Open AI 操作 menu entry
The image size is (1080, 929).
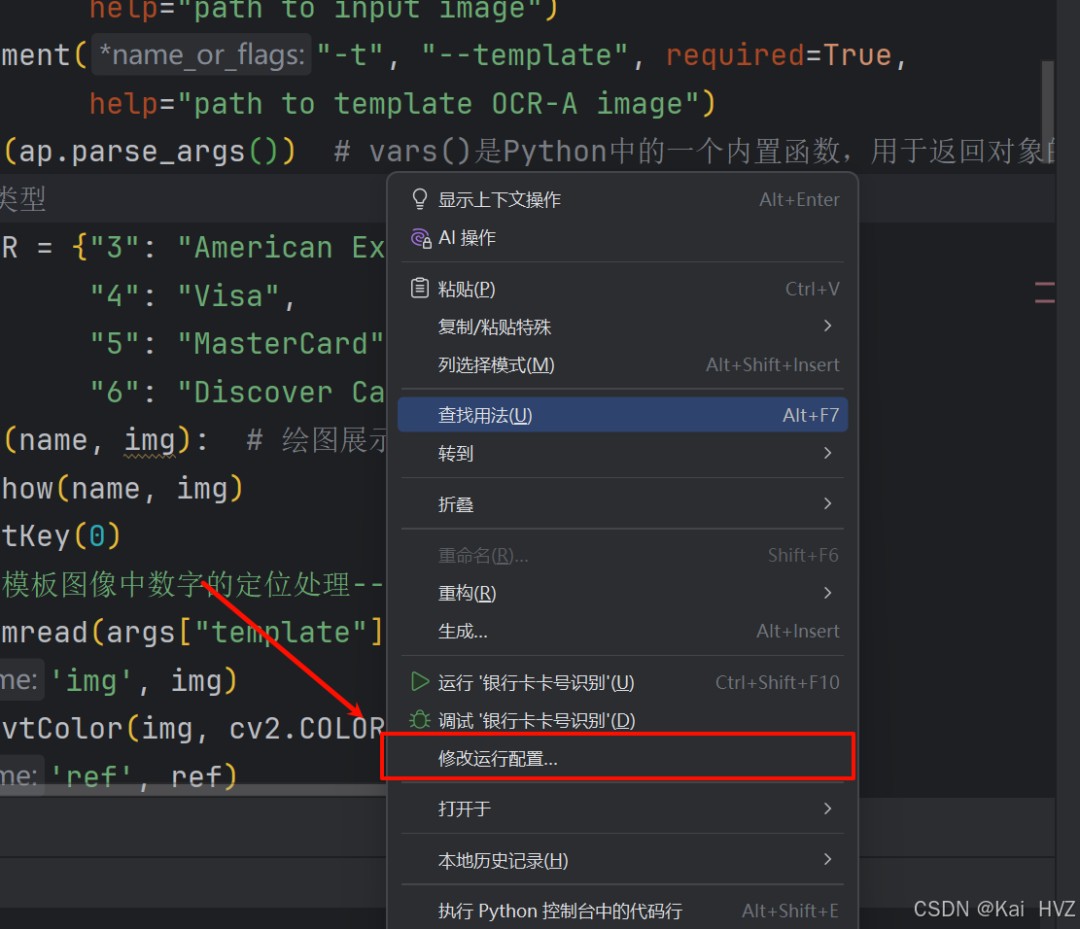tap(623, 238)
